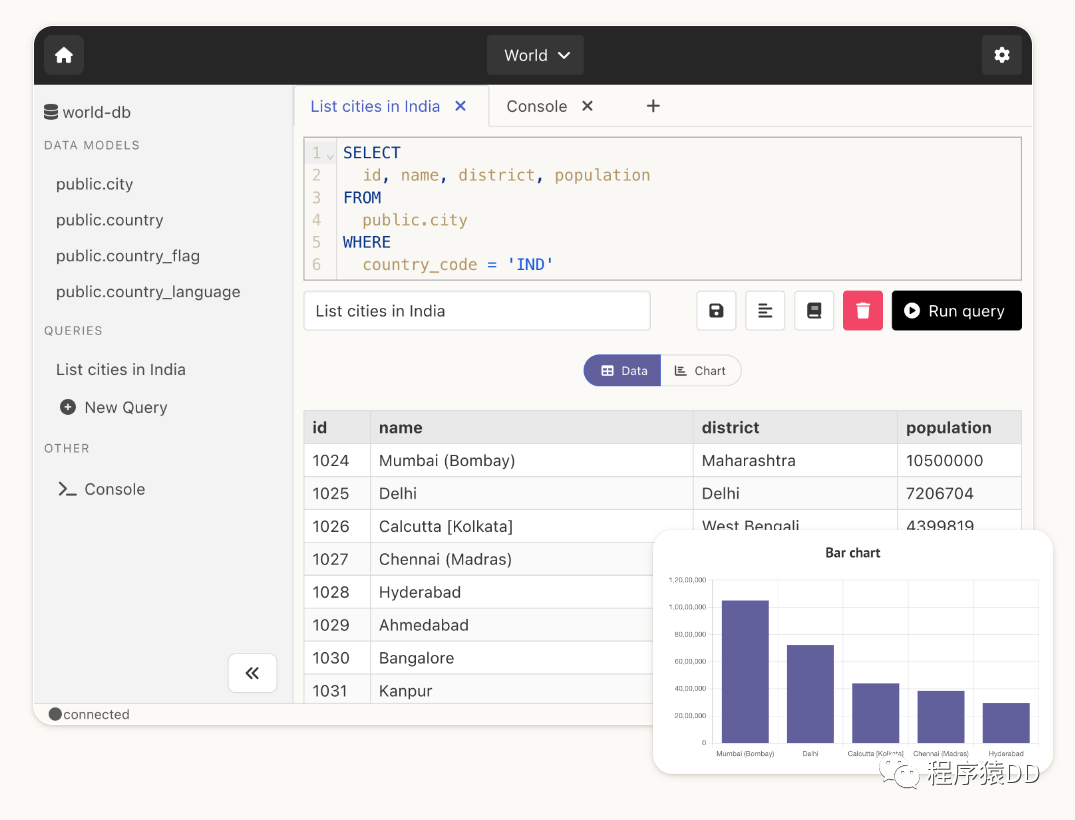
Task: Switch results view to Chart
Action: click(700, 370)
